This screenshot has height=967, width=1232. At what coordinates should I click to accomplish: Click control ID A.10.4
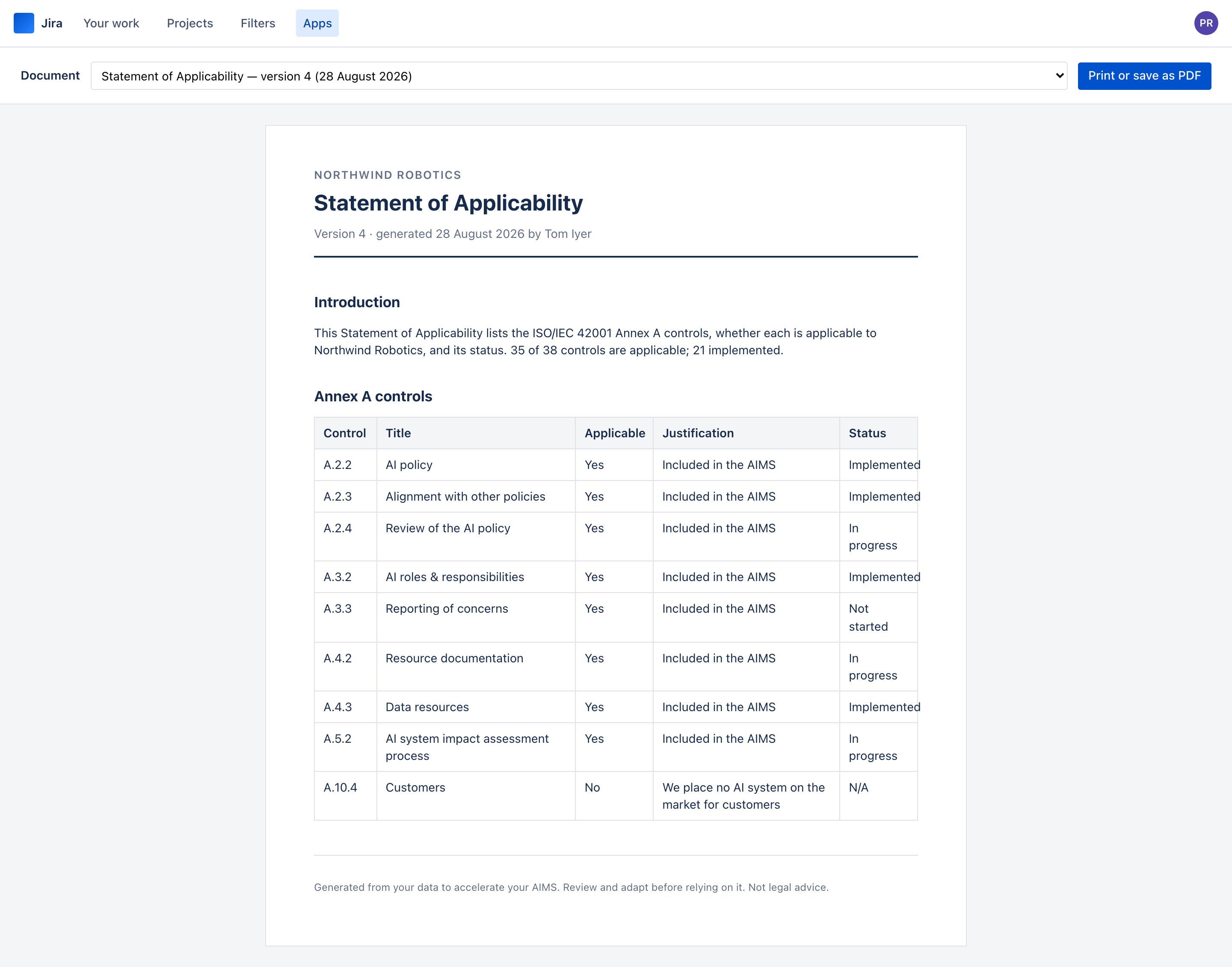click(340, 788)
